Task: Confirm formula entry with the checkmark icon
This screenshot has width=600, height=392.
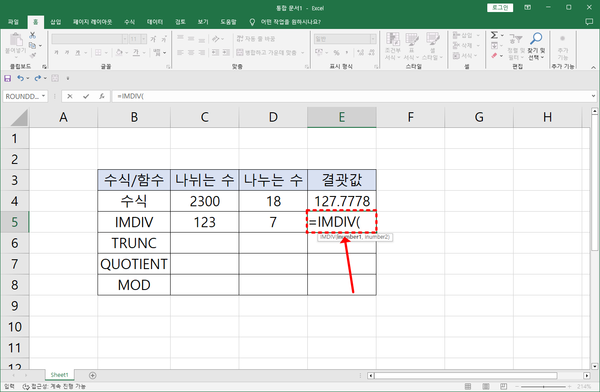Action: tap(86, 96)
